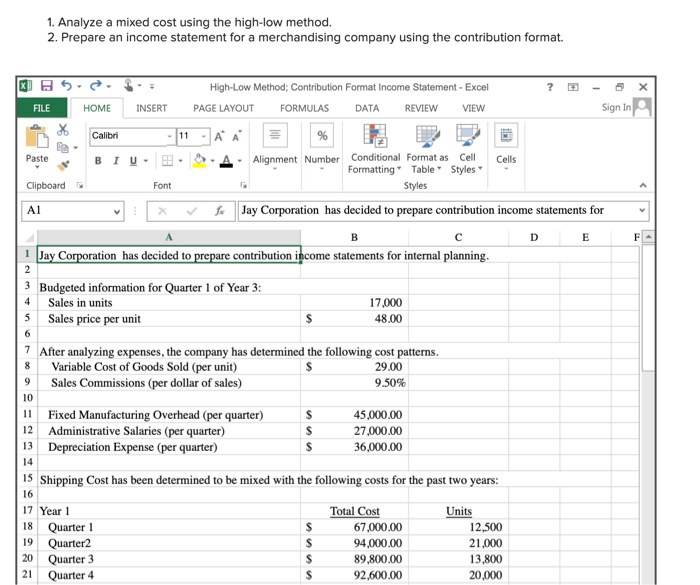The height and width of the screenshot is (585, 700).
Task: Select the 9.50% sales commissions cell
Action: (354, 383)
